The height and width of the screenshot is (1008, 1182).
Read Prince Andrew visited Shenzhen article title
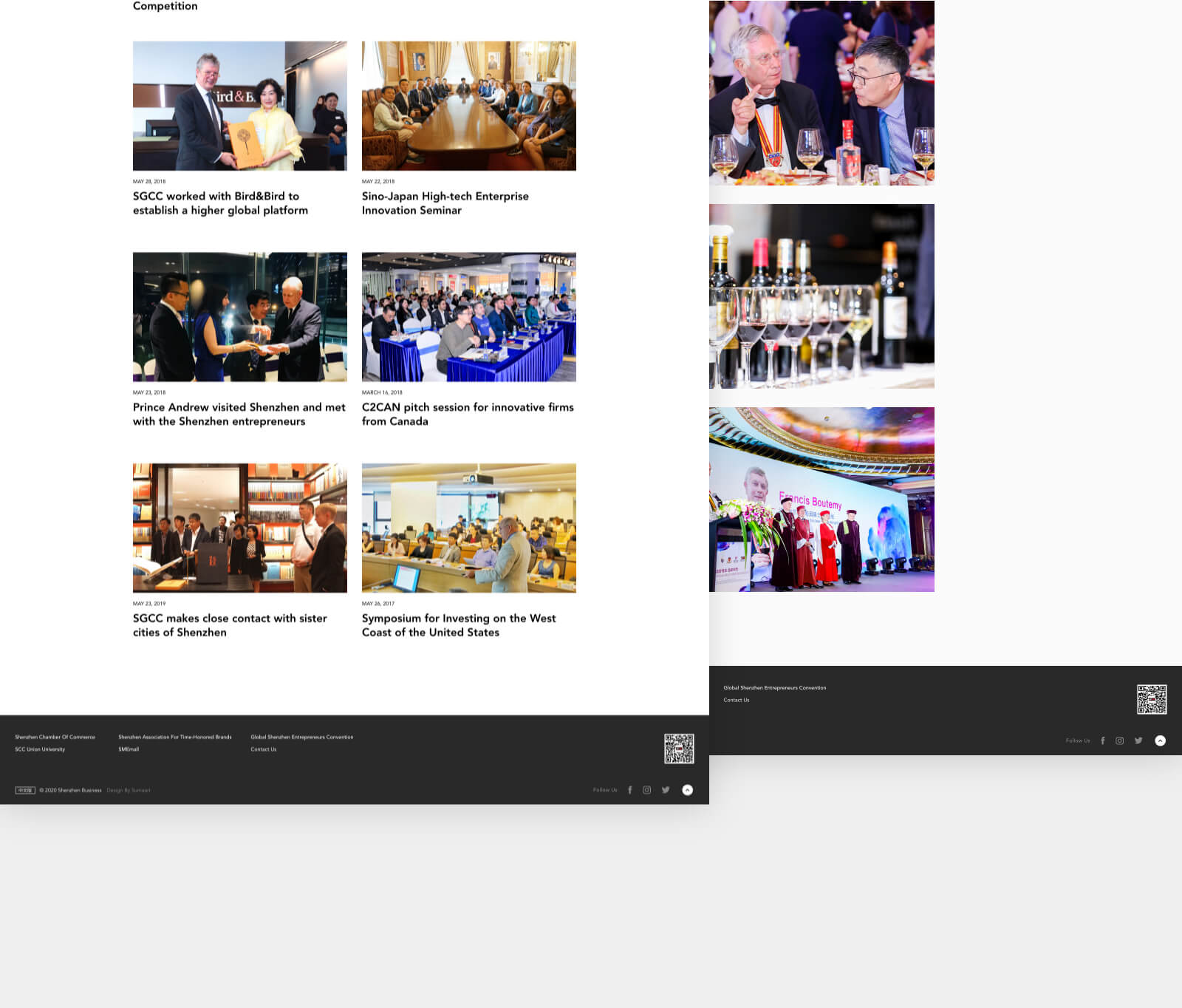239,414
